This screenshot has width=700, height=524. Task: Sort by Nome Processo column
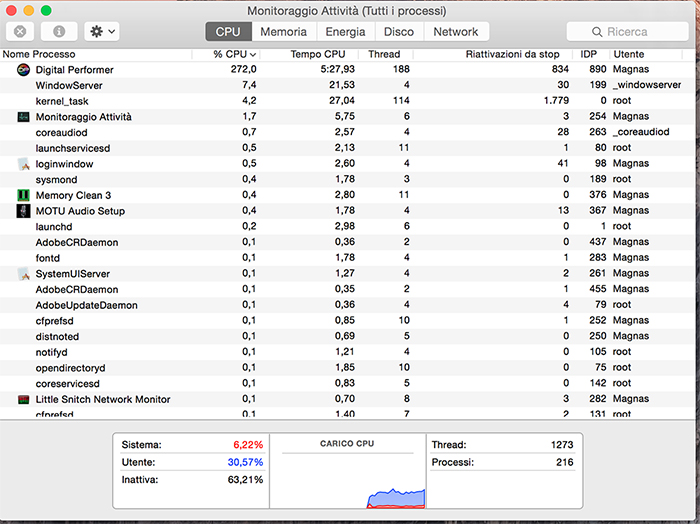(x=96, y=54)
